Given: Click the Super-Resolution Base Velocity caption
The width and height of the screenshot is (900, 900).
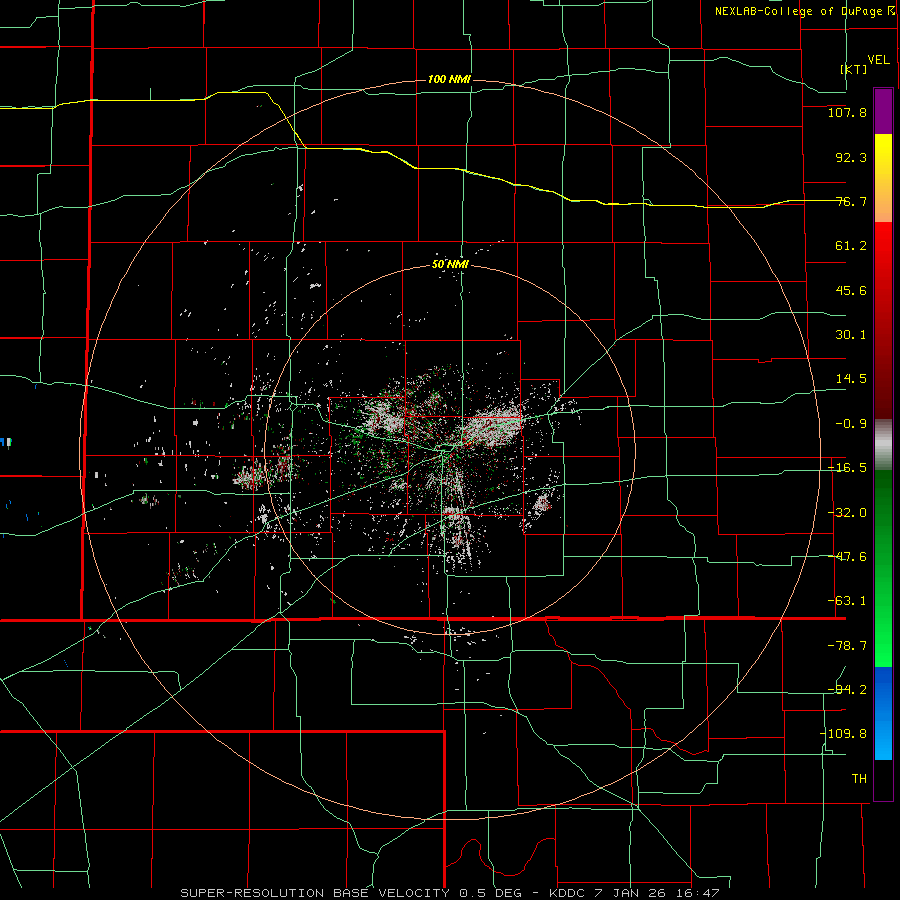Looking at the screenshot, I should coord(449,893).
